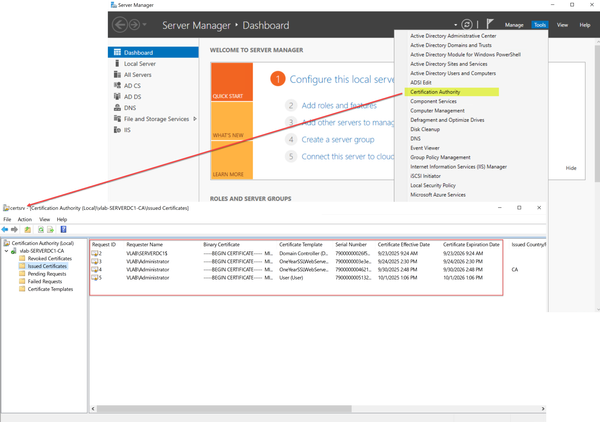This screenshot has height=422, width=600.
Task: Open View menu in Server Manager header
Action: (x=562, y=25)
